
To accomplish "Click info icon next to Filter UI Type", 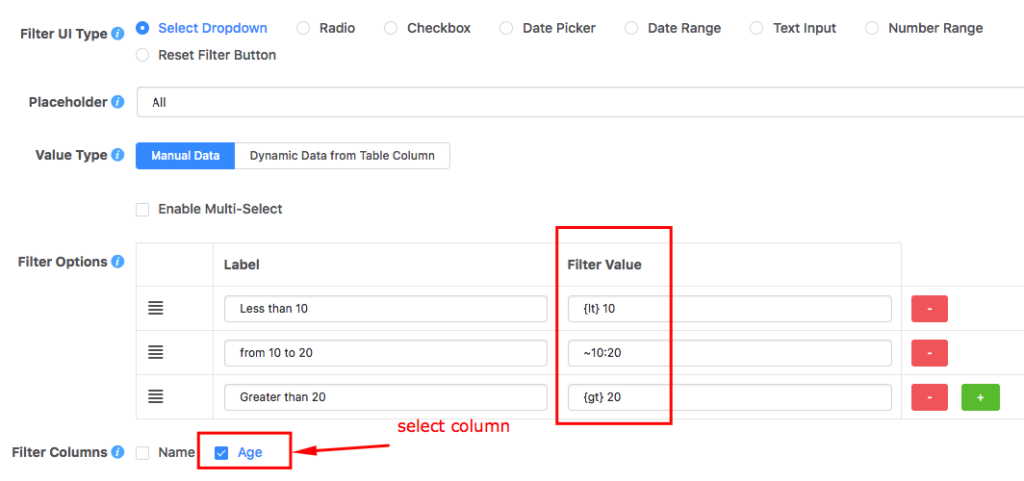I will point(118,34).
